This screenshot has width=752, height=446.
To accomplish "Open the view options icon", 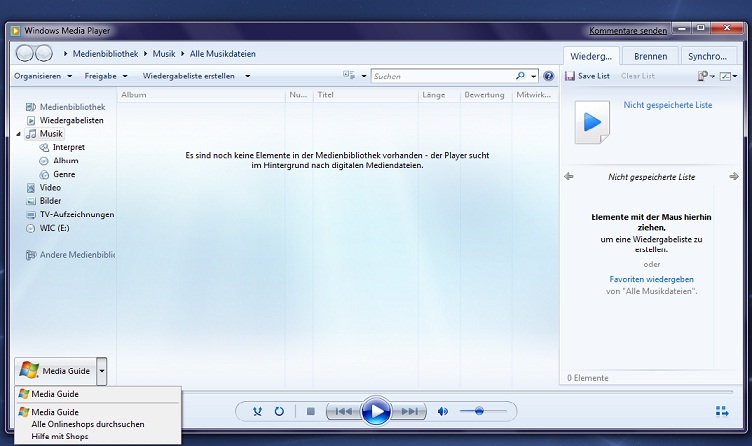I will tap(349, 75).
